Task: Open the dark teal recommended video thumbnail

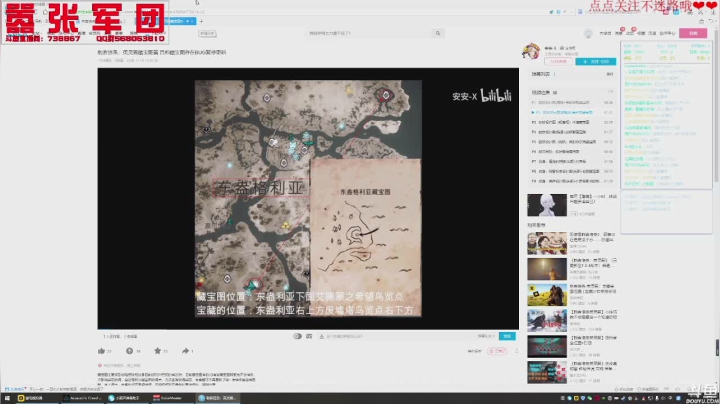Action: pos(547,346)
